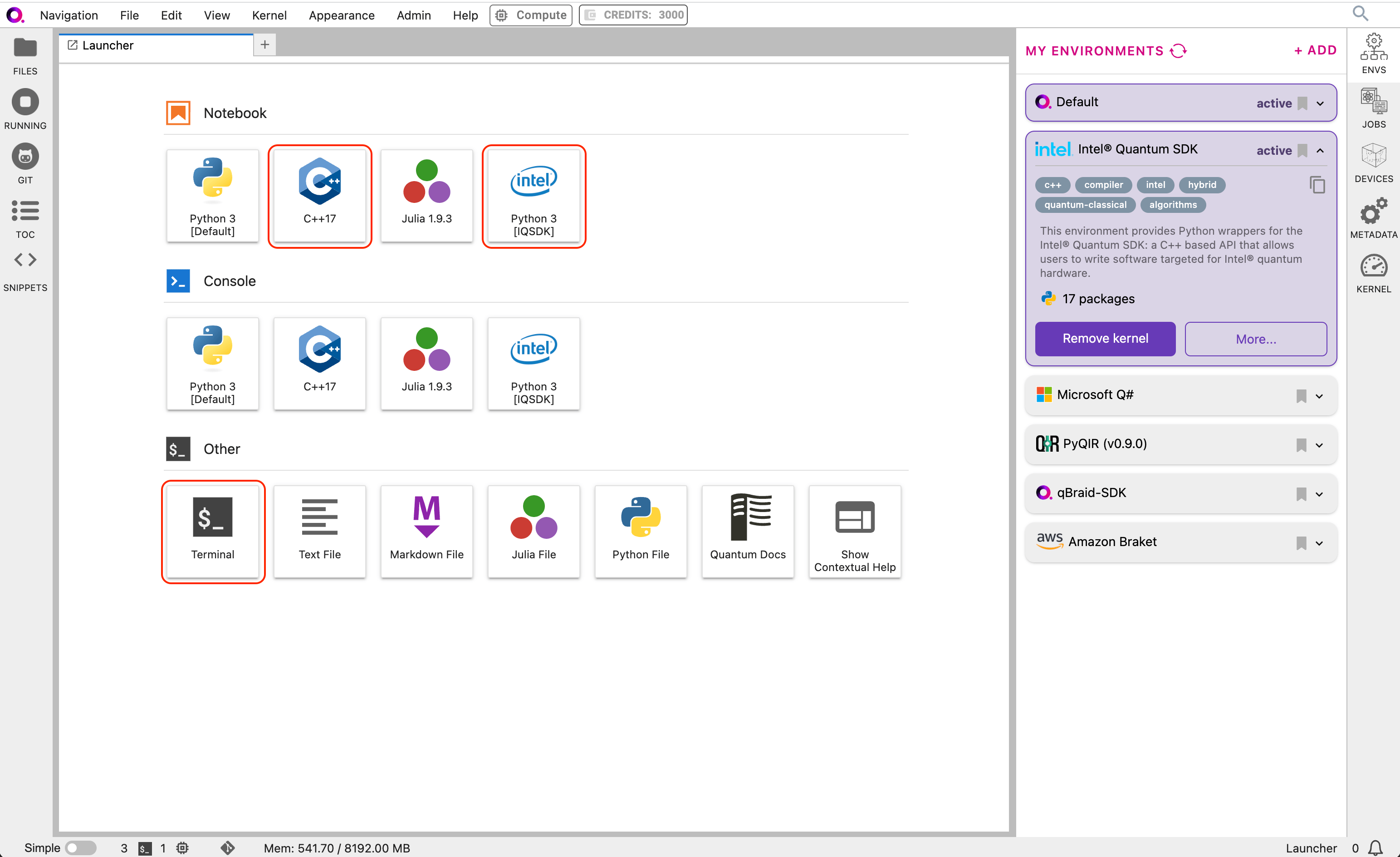Image resolution: width=1400 pixels, height=857 pixels.
Task: Open the File menu
Action: click(x=129, y=15)
